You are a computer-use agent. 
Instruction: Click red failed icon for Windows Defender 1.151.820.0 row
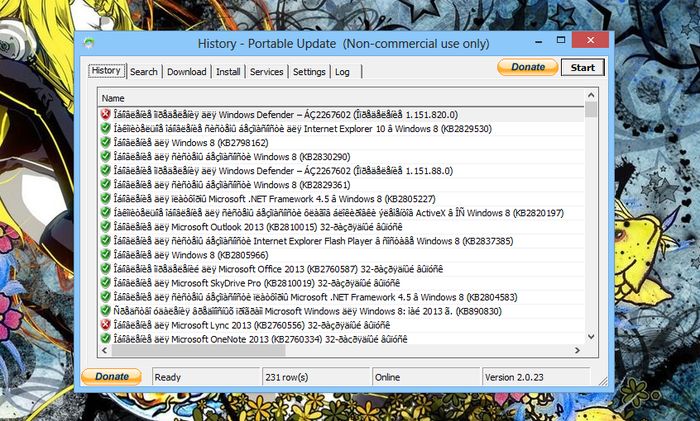coord(105,114)
